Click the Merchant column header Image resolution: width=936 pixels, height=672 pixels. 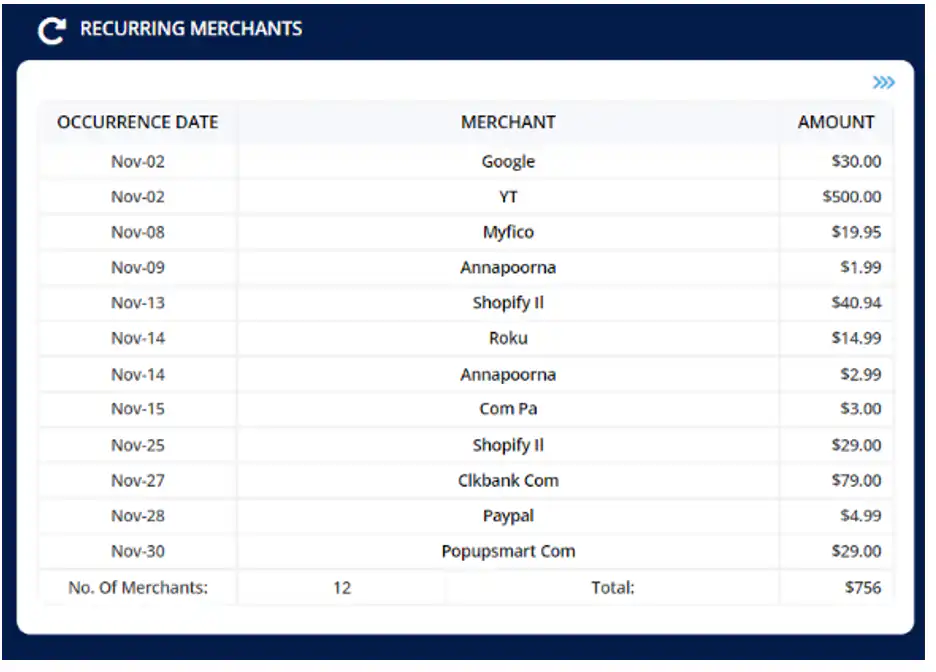[508, 122]
